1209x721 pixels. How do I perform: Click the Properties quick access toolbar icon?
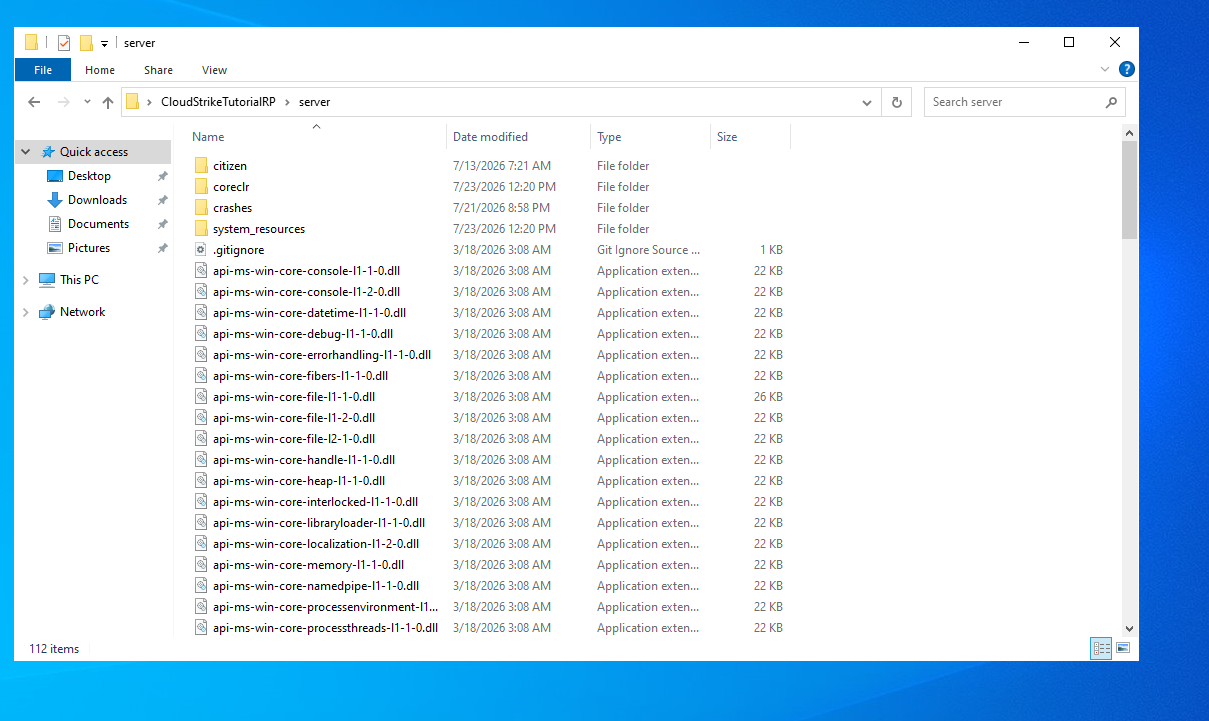point(64,43)
